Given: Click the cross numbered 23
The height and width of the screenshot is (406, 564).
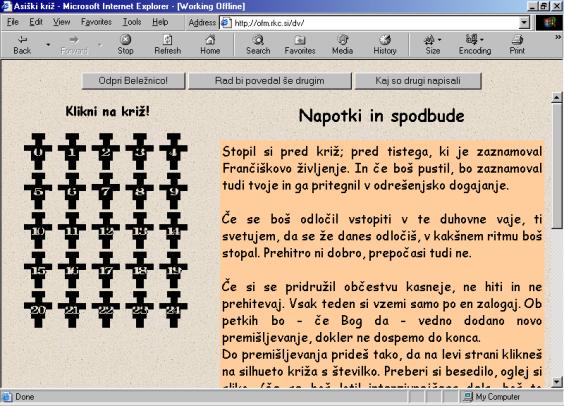Looking at the screenshot, I should click(x=140, y=310).
